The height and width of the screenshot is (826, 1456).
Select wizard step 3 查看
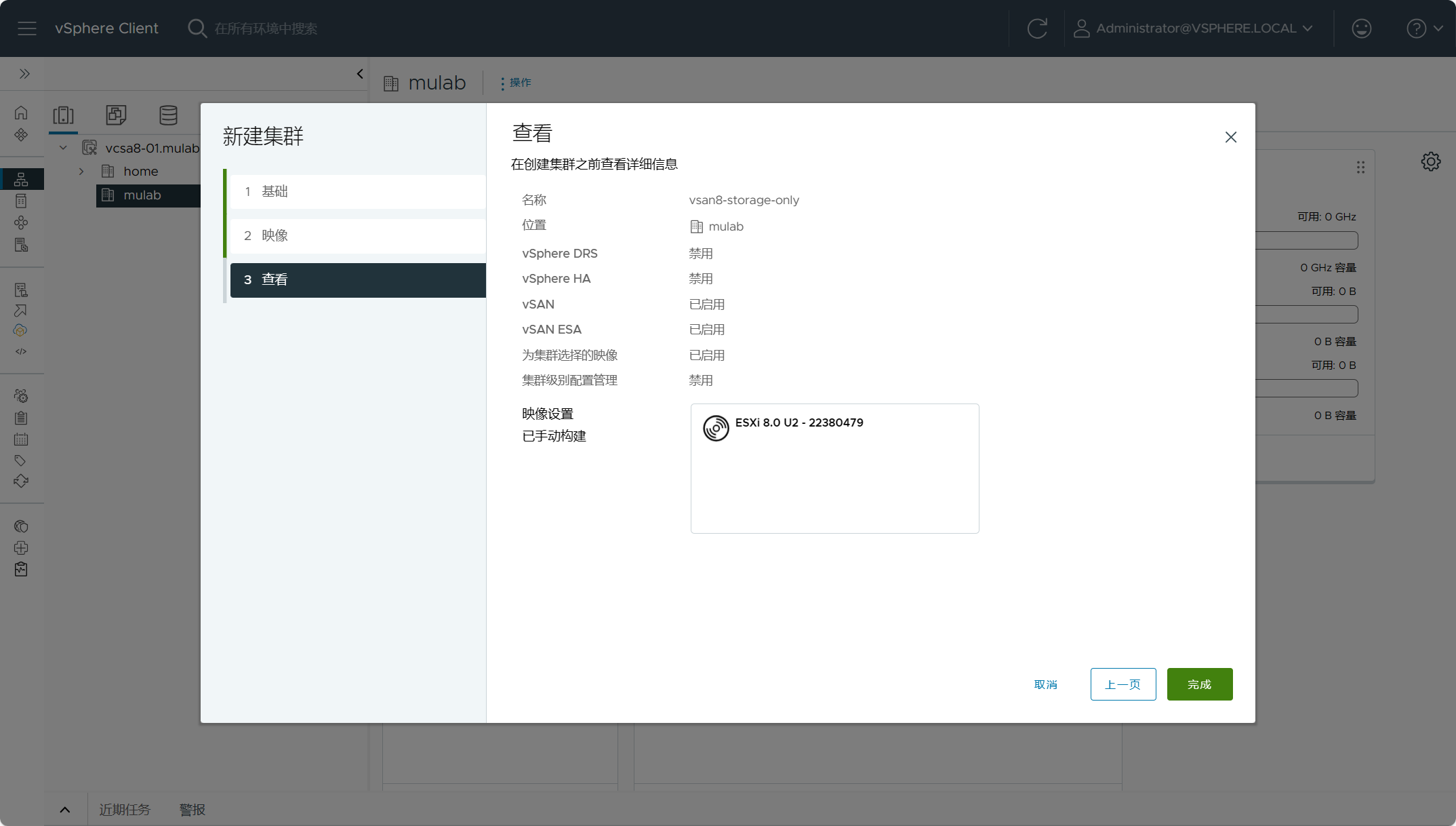358,280
